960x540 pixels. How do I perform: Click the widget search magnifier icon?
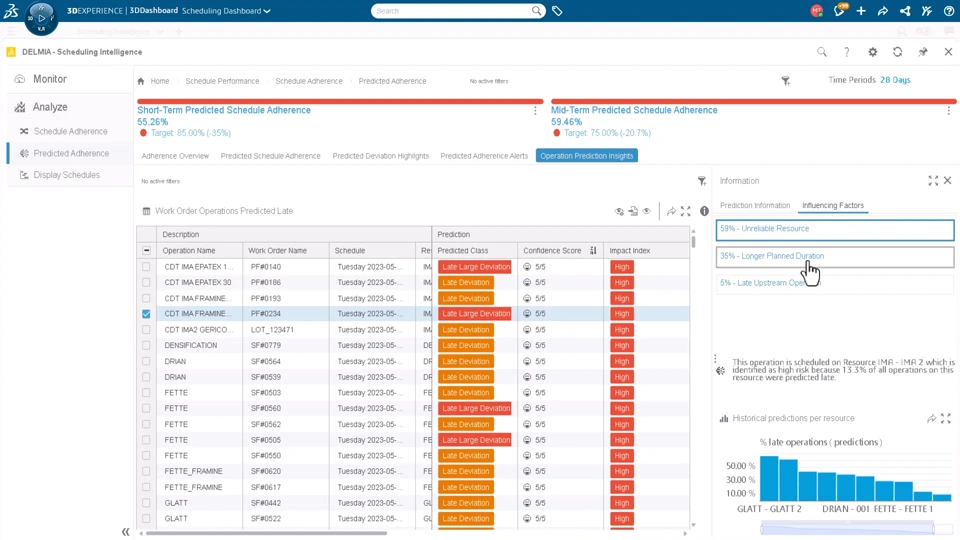[x=822, y=52]
